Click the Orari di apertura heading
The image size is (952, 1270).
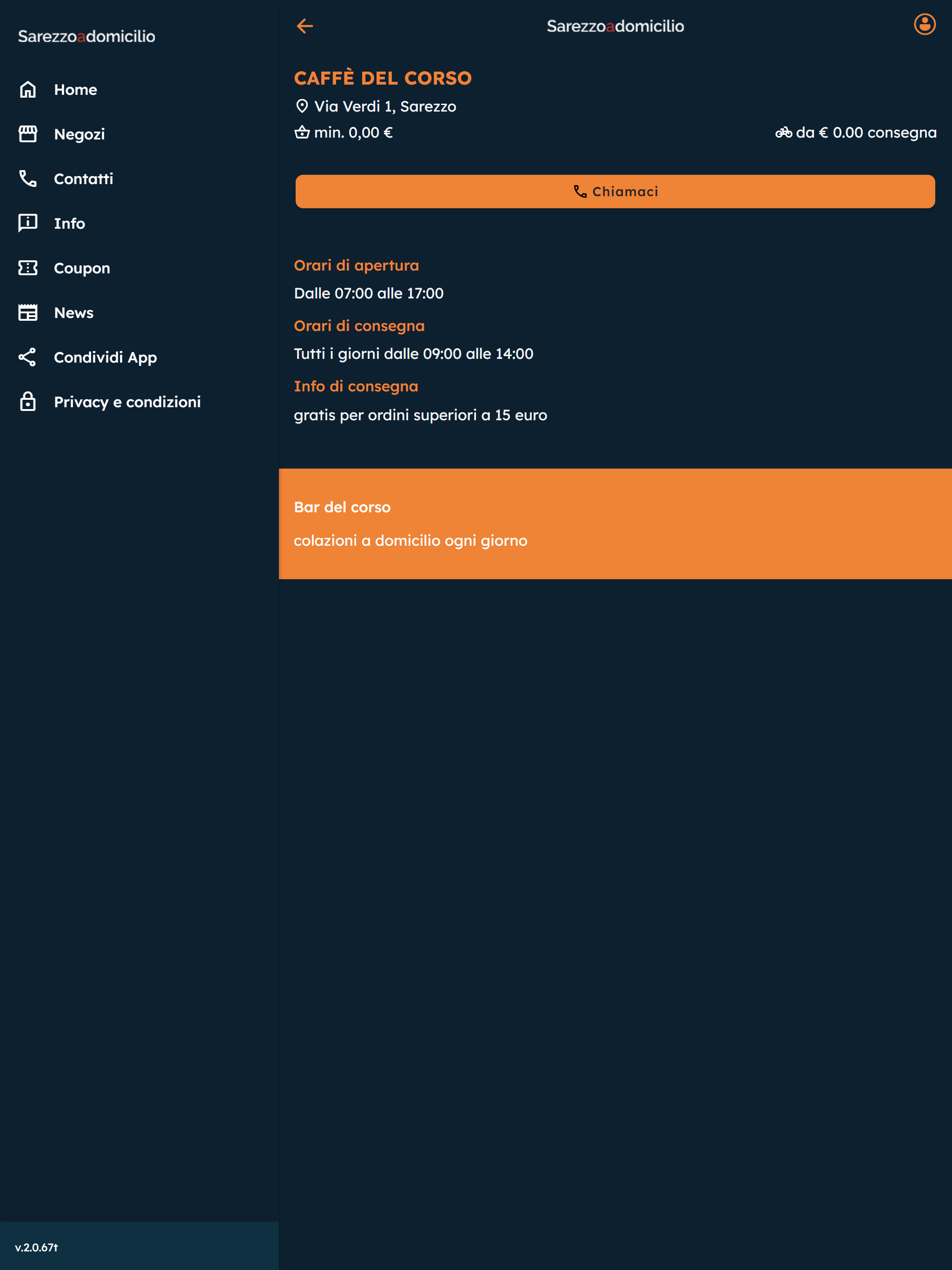pyautogui.click(x=356, y=265)
